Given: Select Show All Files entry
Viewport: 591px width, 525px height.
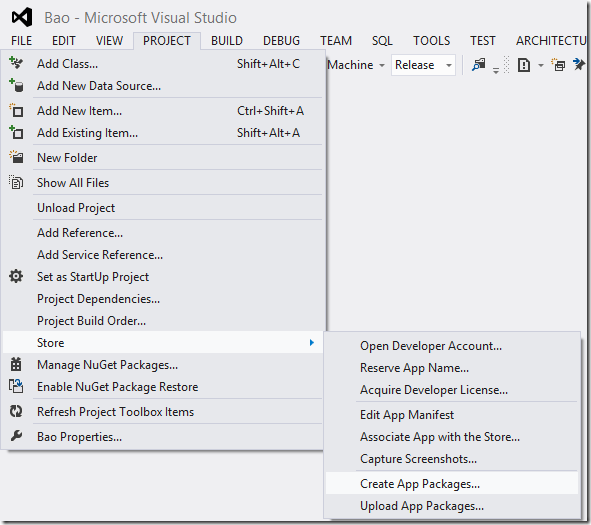Looking at the screenshot, I should click(163, 182).
